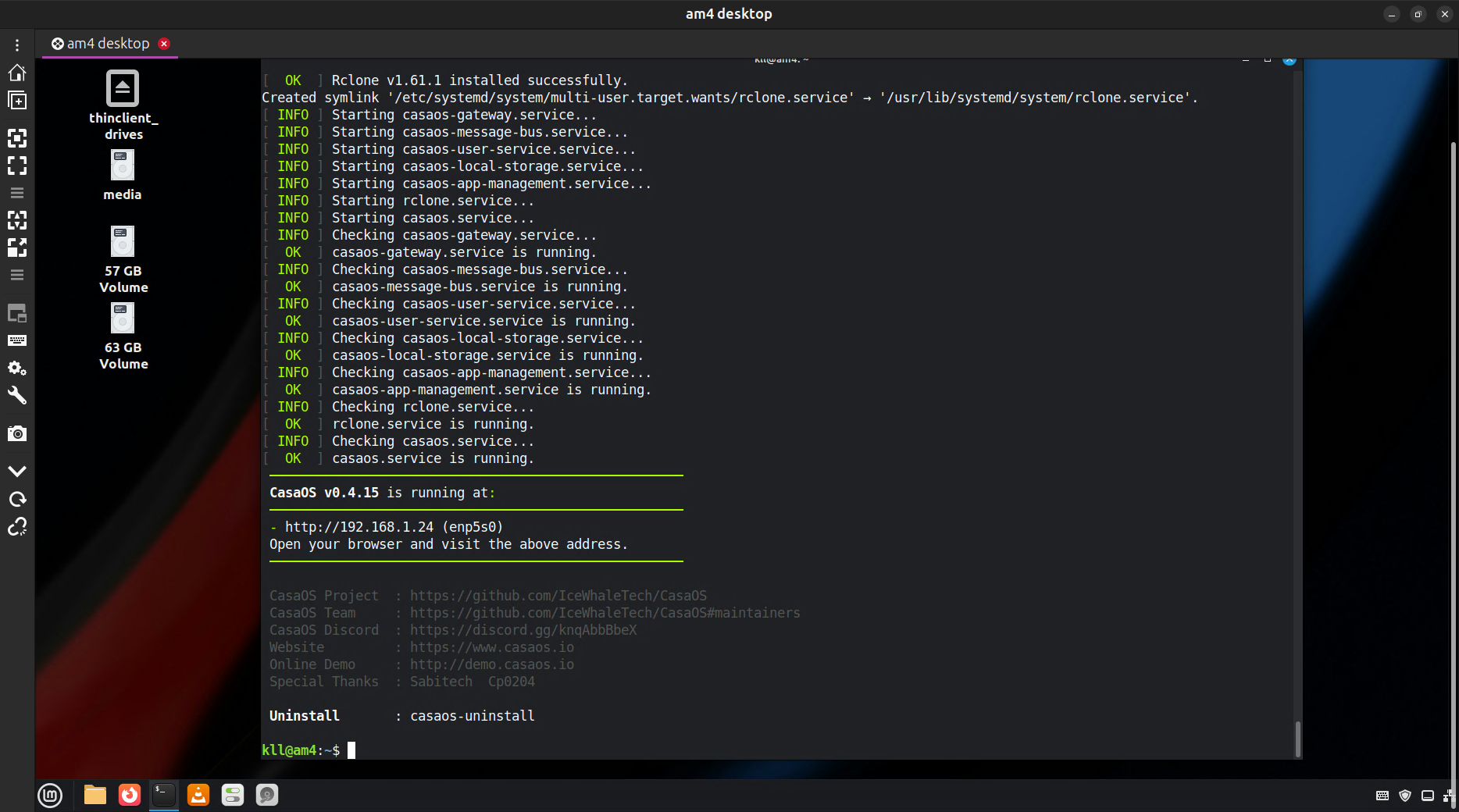This screenshot has width=1459, height=812.
Task: Open scaling options menu below scaled-mode toggle
Action: point(17,275)
